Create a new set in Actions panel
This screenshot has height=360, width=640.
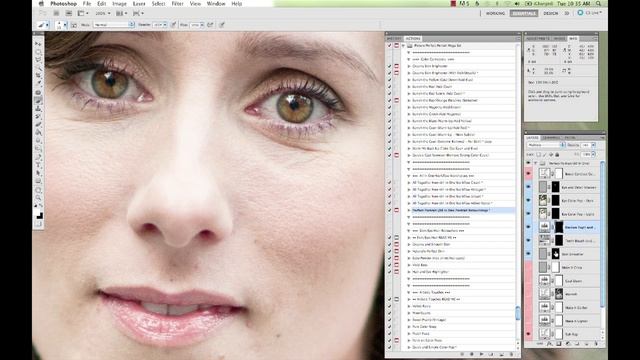click(491, 354)
